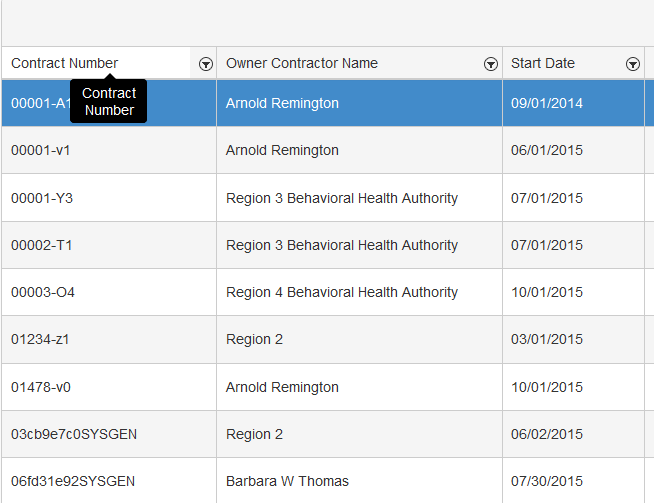Image resolution: width=654 pixels, height=503 pixels.
Task: Select contract 00003-O4 cell
Action: pyautogui.click(x=43, y=292)
